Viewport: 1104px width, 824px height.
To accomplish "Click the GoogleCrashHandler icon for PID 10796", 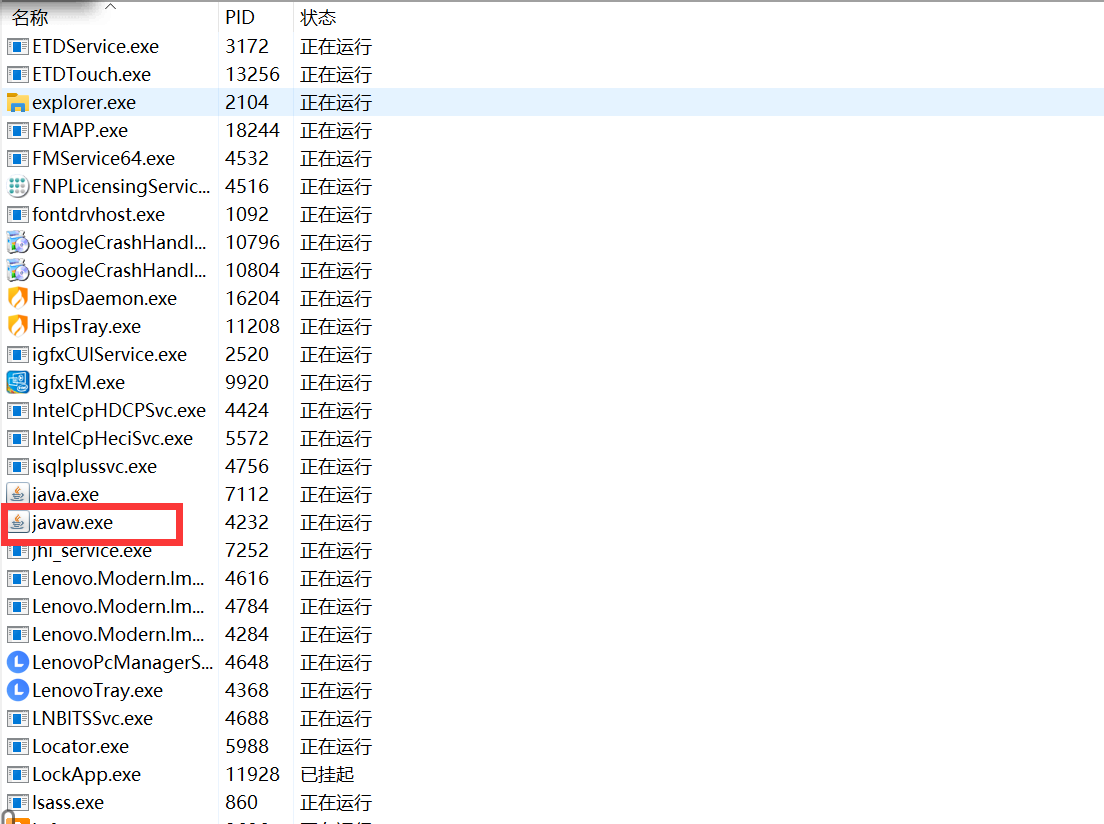I will coord(16,242).
